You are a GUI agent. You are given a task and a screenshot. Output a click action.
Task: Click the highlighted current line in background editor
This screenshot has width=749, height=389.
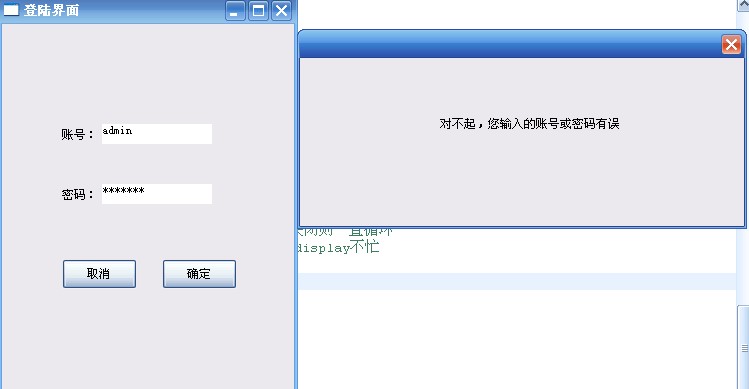tap(517, 281)
